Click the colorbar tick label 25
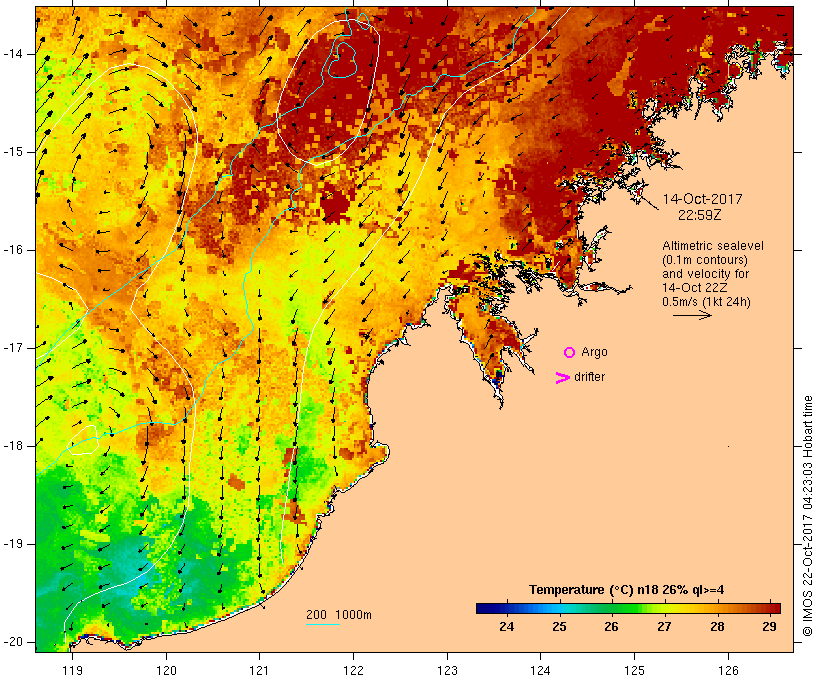Image resolution: width=820 pixels, height=680 pixels. [559, 626]
